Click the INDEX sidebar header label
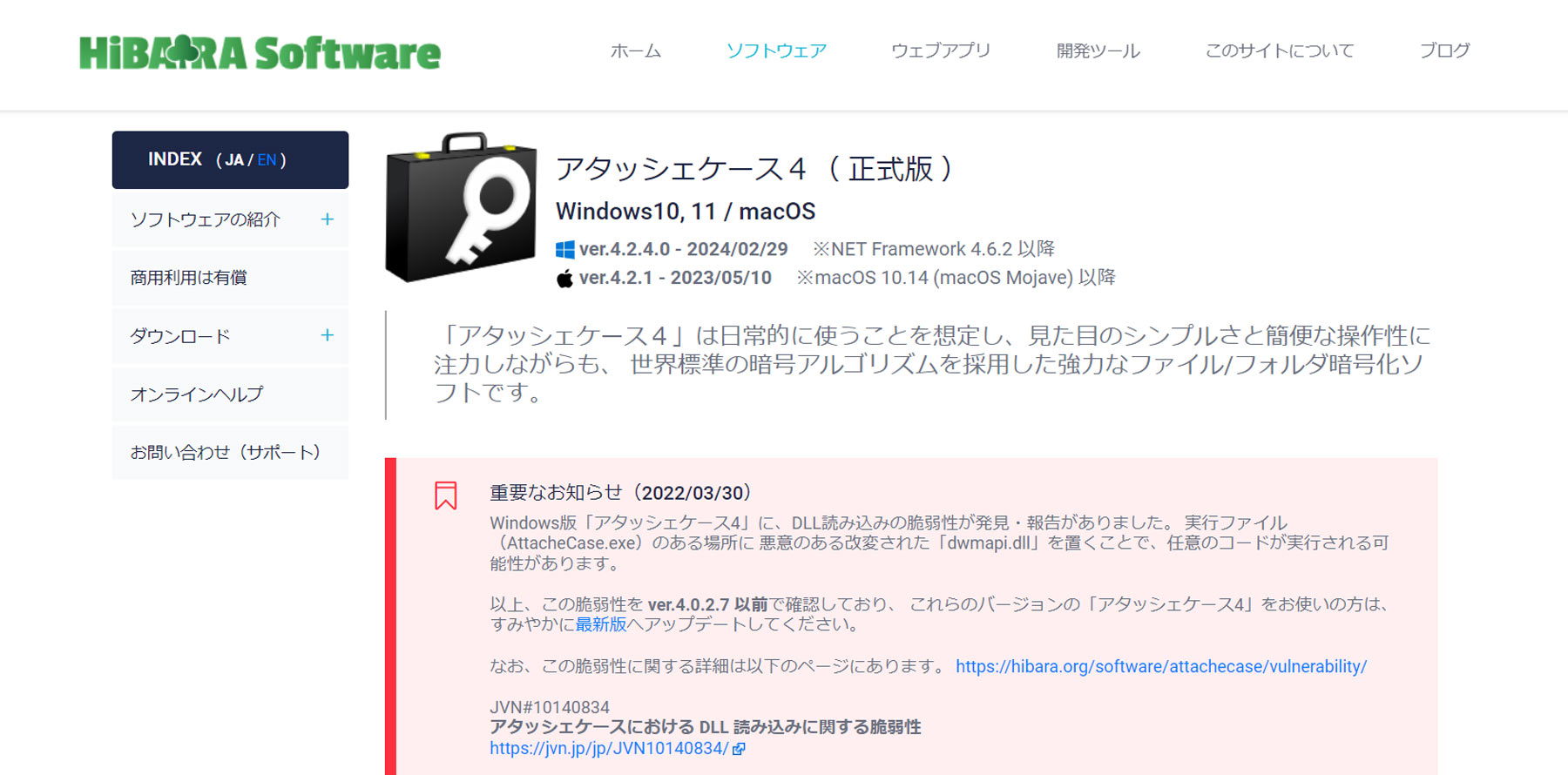The width and height of the screenshot is (1568, 775). tap(175, 159)
